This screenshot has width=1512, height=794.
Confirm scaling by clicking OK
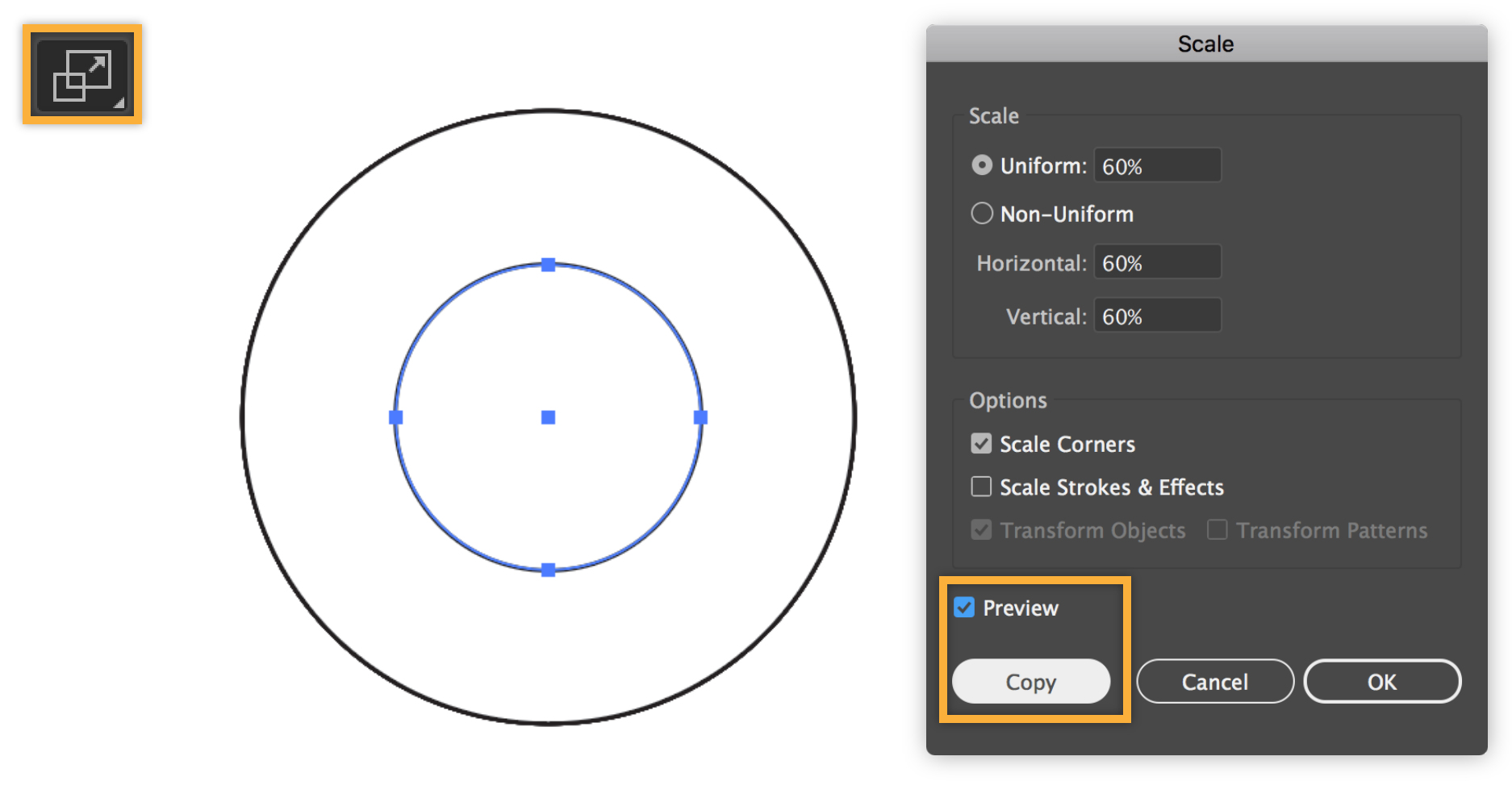click(x=1381, y=681)
